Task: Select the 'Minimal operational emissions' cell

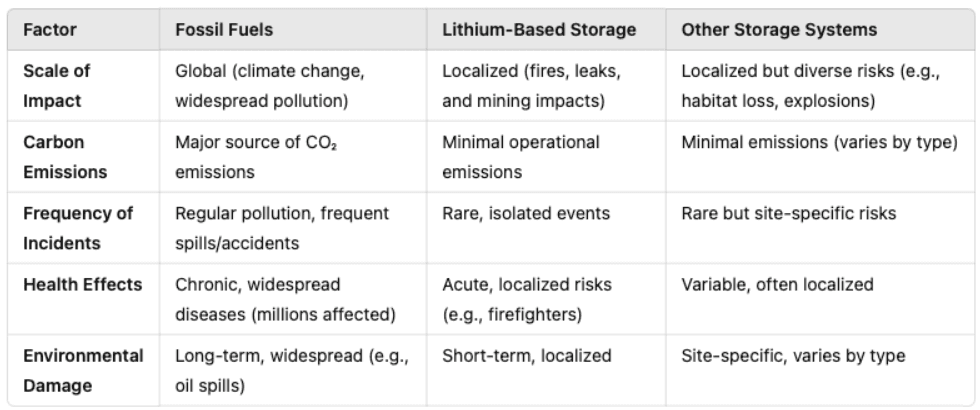Action: 521,157
